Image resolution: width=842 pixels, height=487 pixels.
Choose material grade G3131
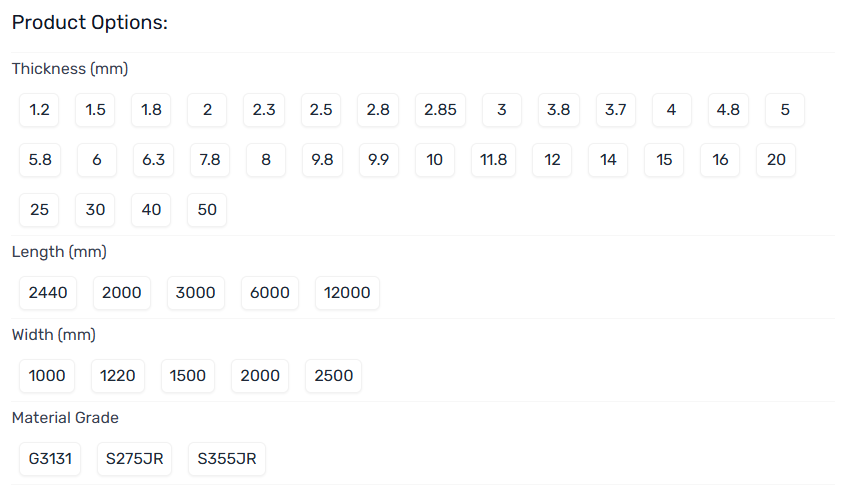[x=50, y=460]
